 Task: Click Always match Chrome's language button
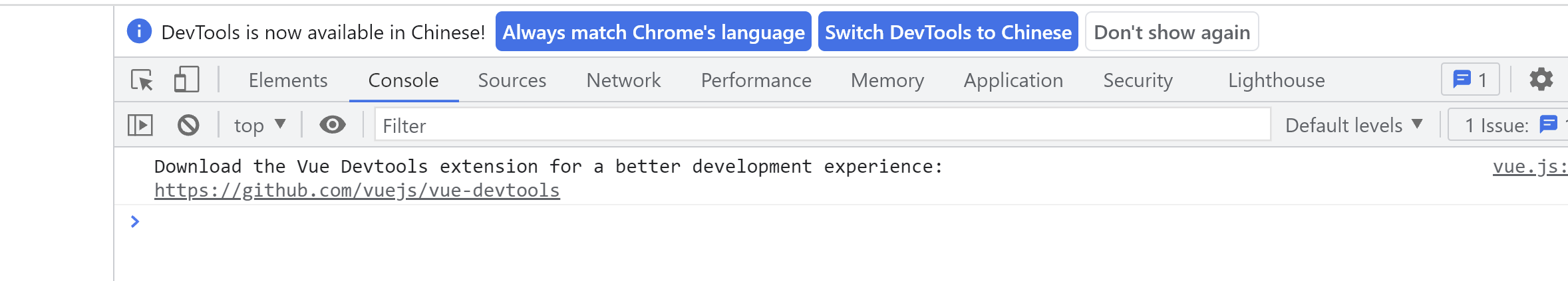(x=653, y=32)
